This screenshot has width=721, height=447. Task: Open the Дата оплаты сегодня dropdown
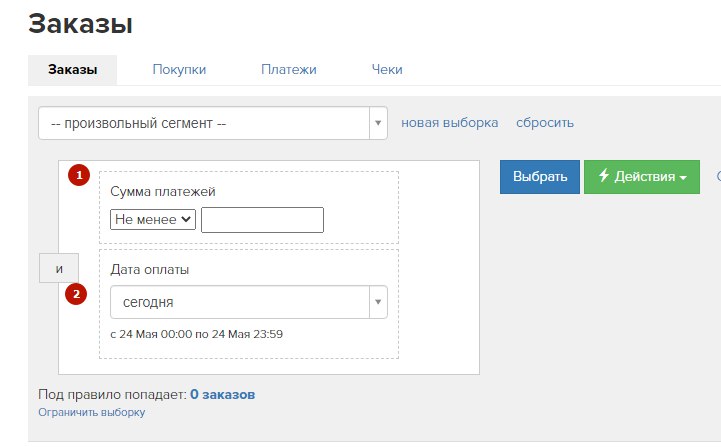click(x=249, y=302)
